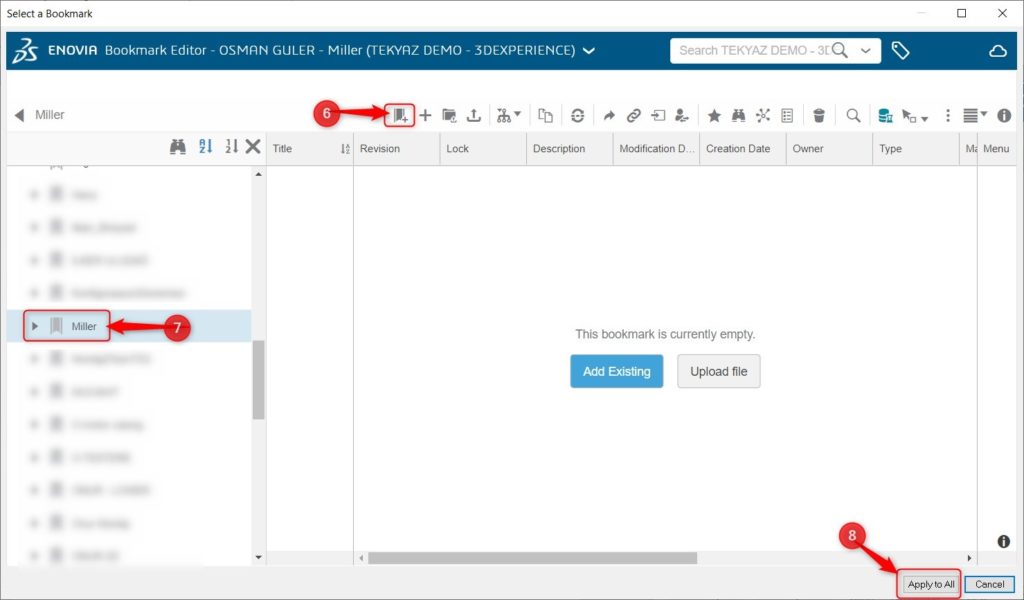Click the Owner column header

pyautogui.click(x=829, y=149)
